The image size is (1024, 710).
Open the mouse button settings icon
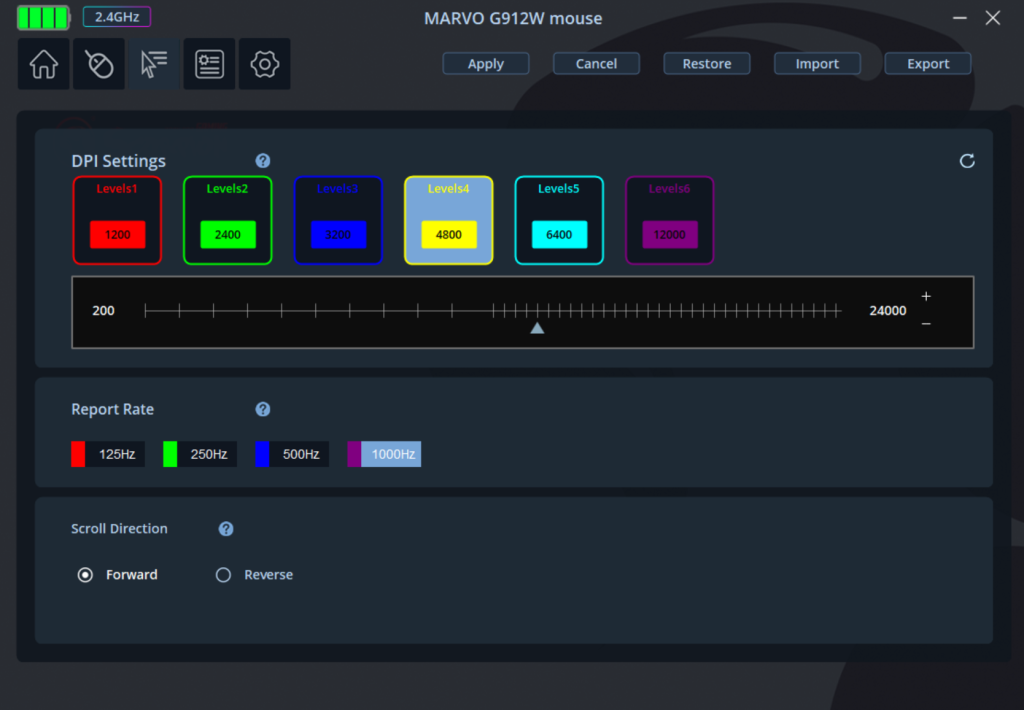click(99, 65)
